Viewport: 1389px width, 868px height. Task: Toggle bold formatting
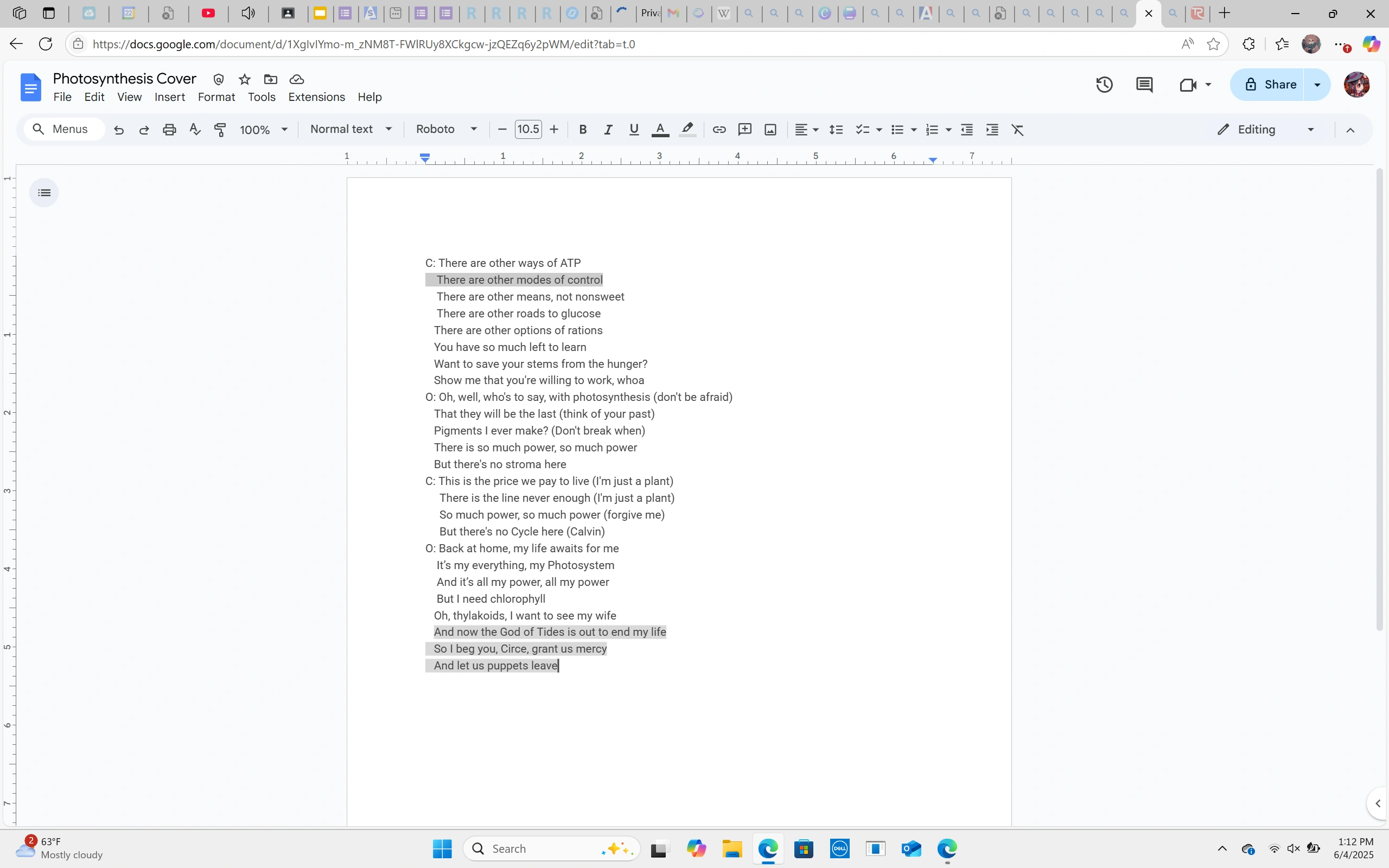pyautogui.click(x=583, y=130)
